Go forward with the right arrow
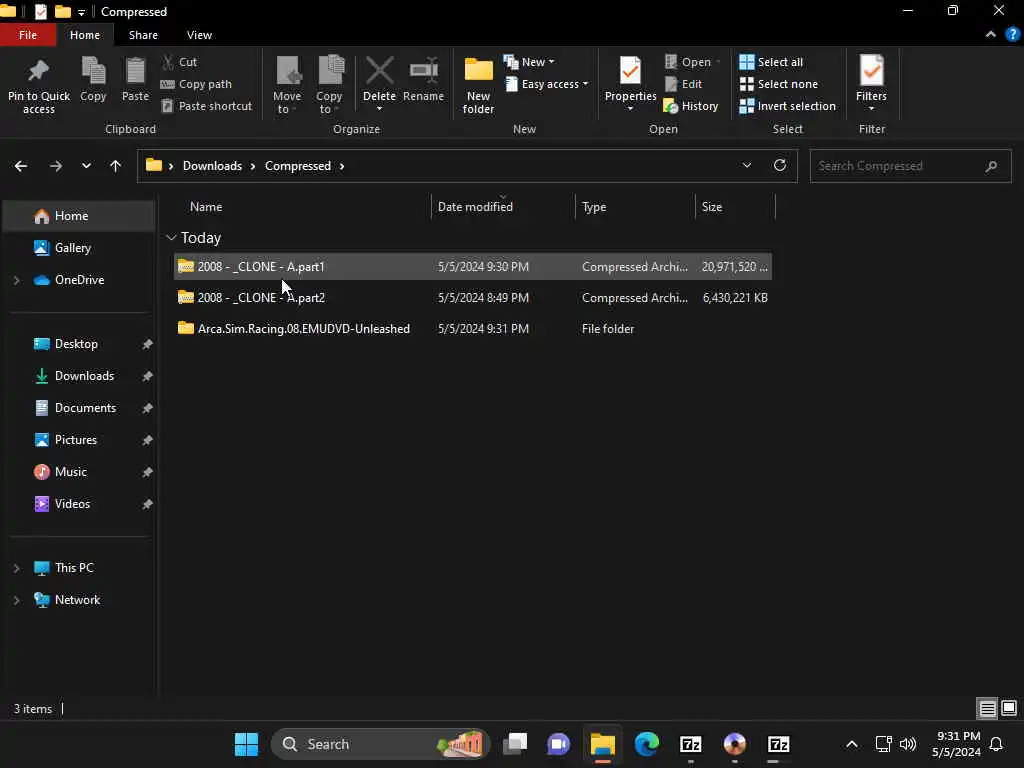 pyautogui.click(x=56, y=166)
